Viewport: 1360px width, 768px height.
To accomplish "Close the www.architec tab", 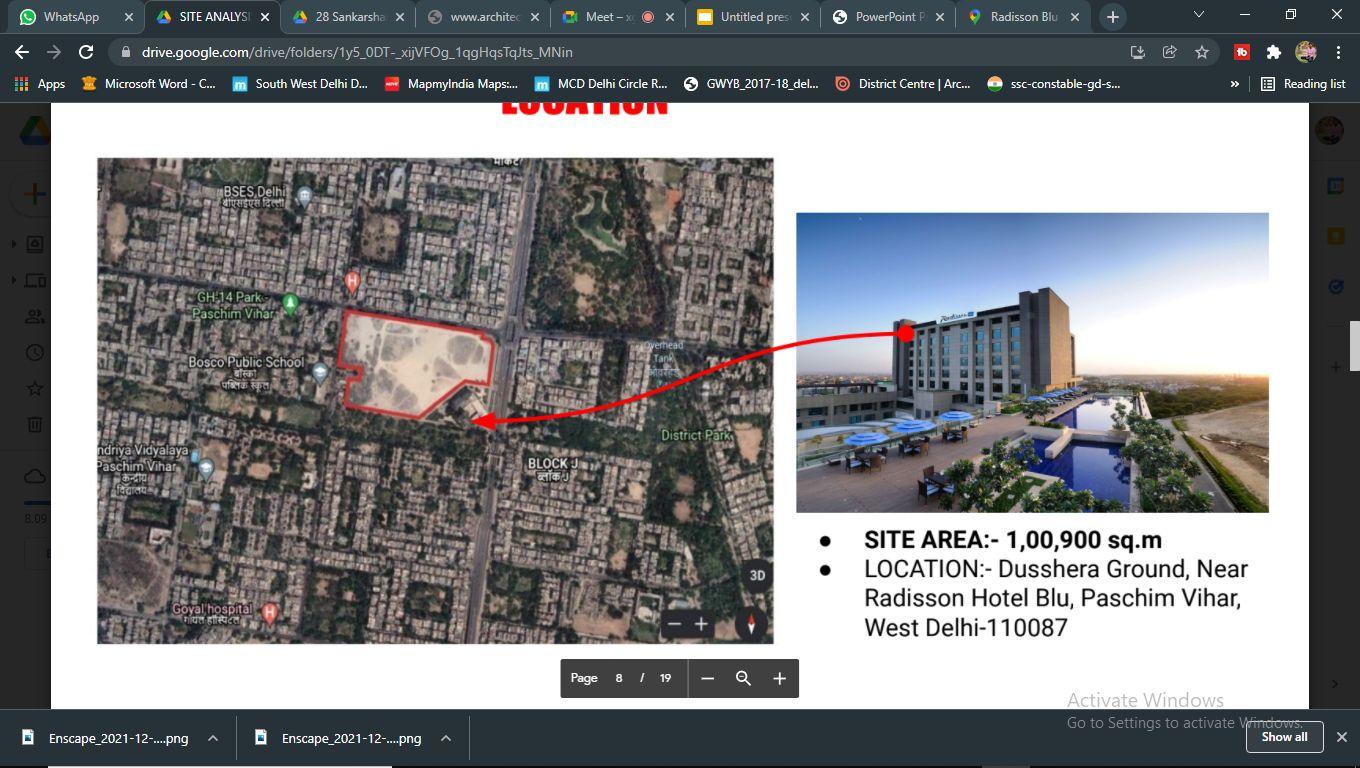I will (535, 17).
